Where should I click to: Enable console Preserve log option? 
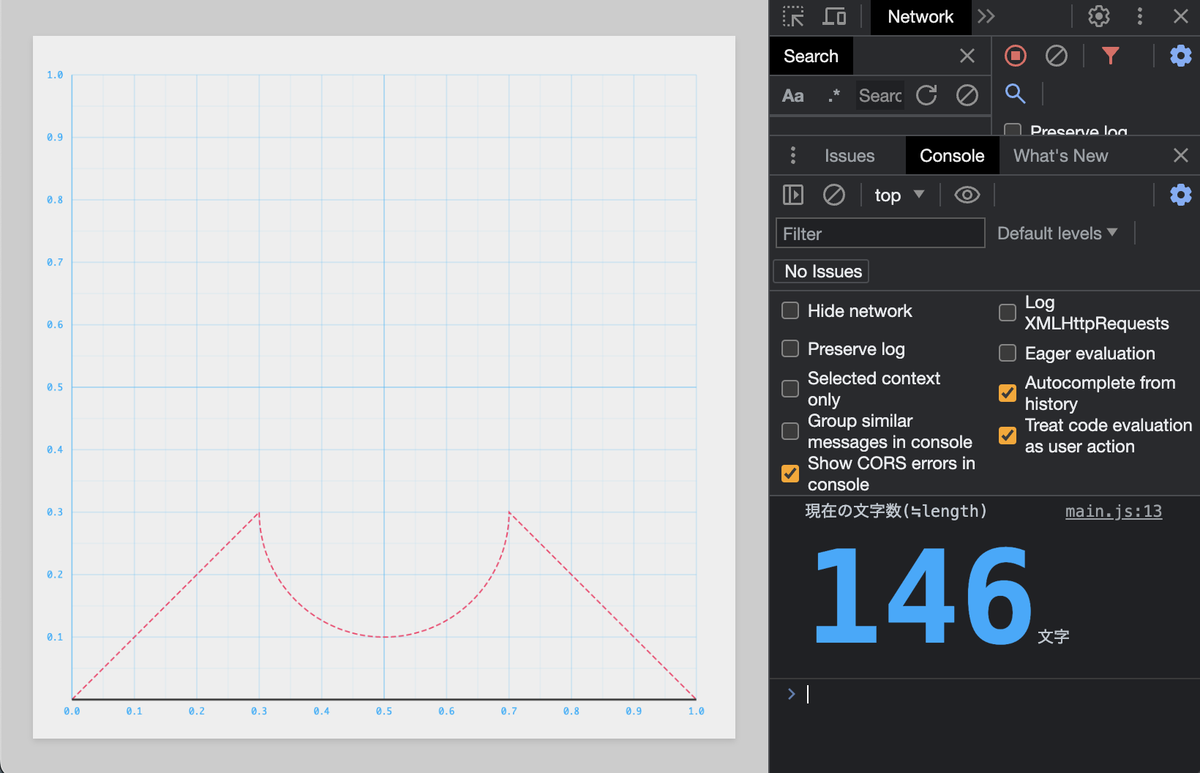pyautogui.click(x=790, y=349)
